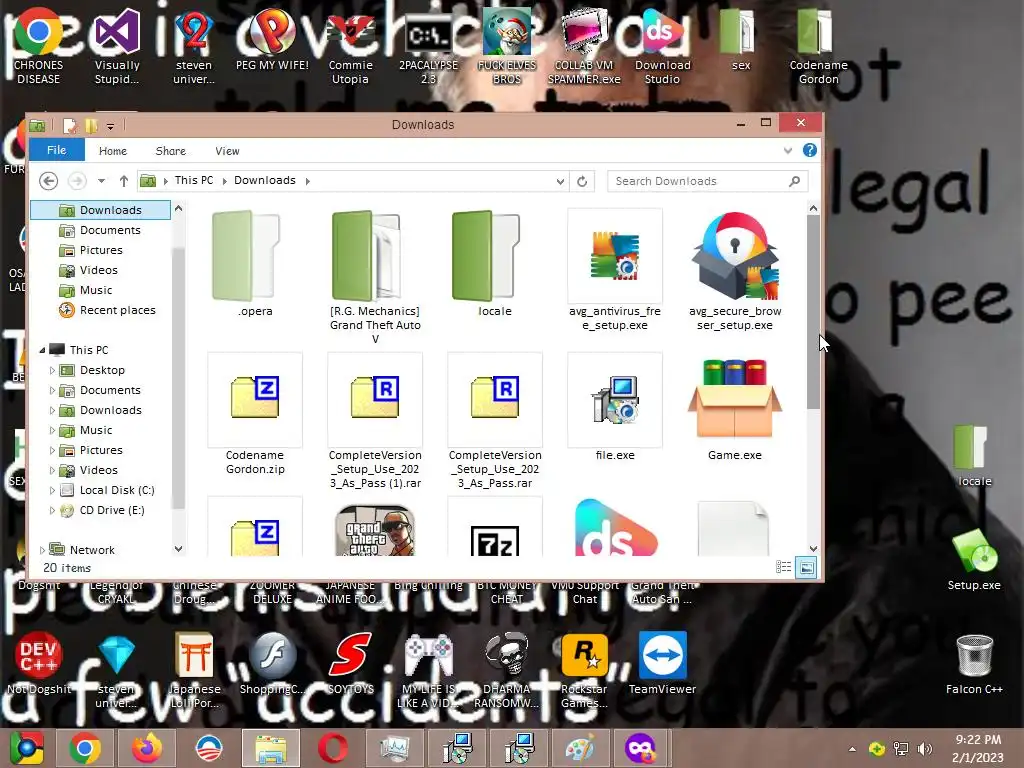This screenshot has height=768, width=1024.
Task: Open Opera from taskbar
Action: click(x=333, y=748)
